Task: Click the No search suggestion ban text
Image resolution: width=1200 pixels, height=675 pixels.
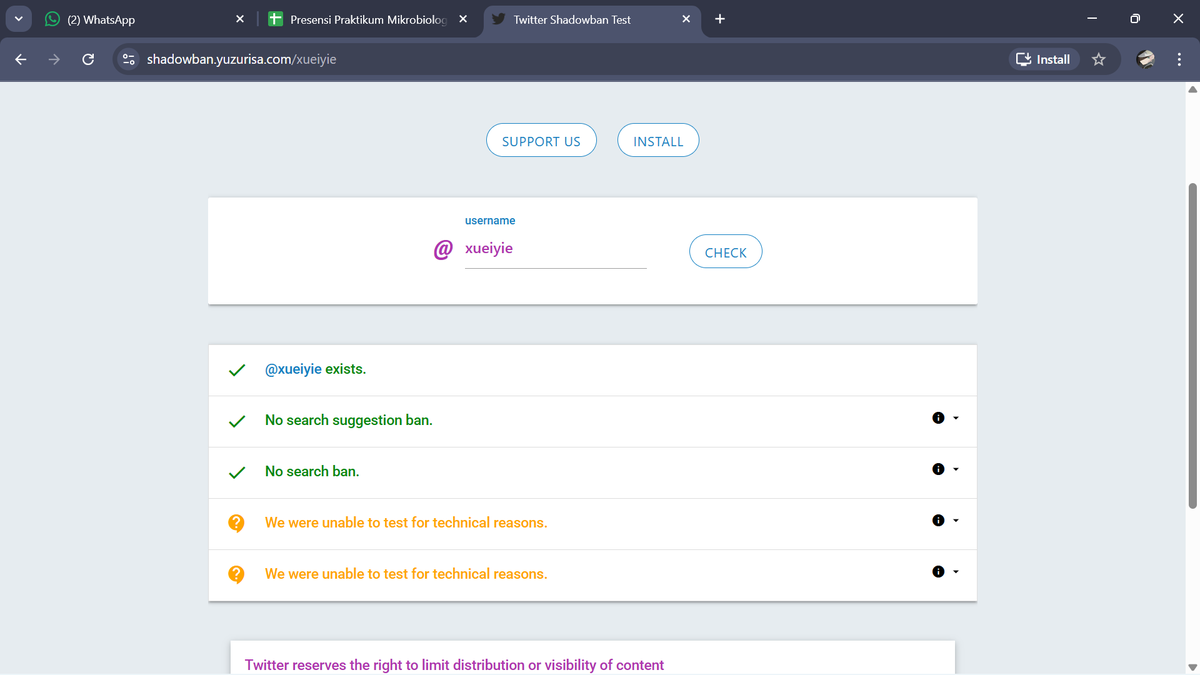Action: pos(349,420)
